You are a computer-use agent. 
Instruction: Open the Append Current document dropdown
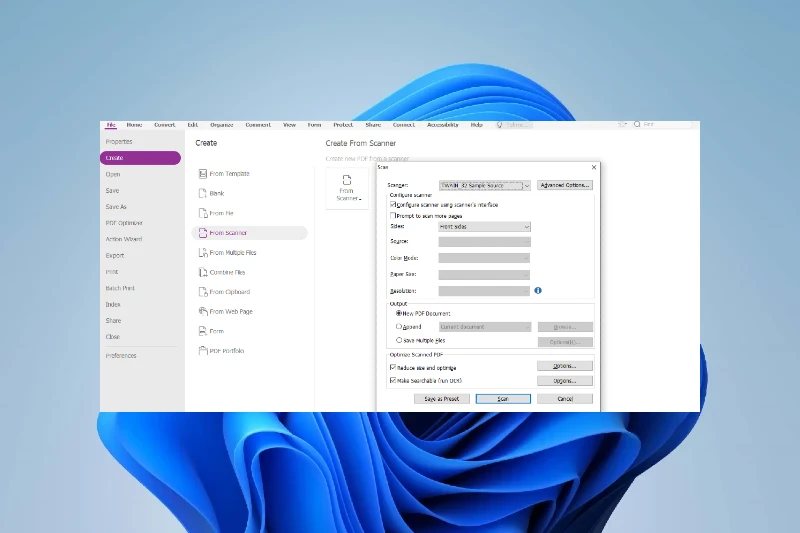tap(485, 326)
